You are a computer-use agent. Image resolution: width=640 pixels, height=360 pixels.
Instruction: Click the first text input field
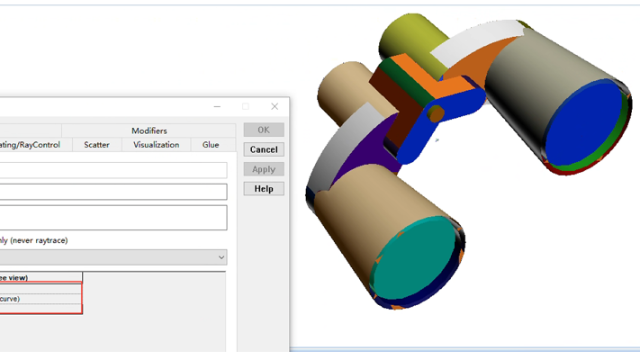tap(113, 170)
